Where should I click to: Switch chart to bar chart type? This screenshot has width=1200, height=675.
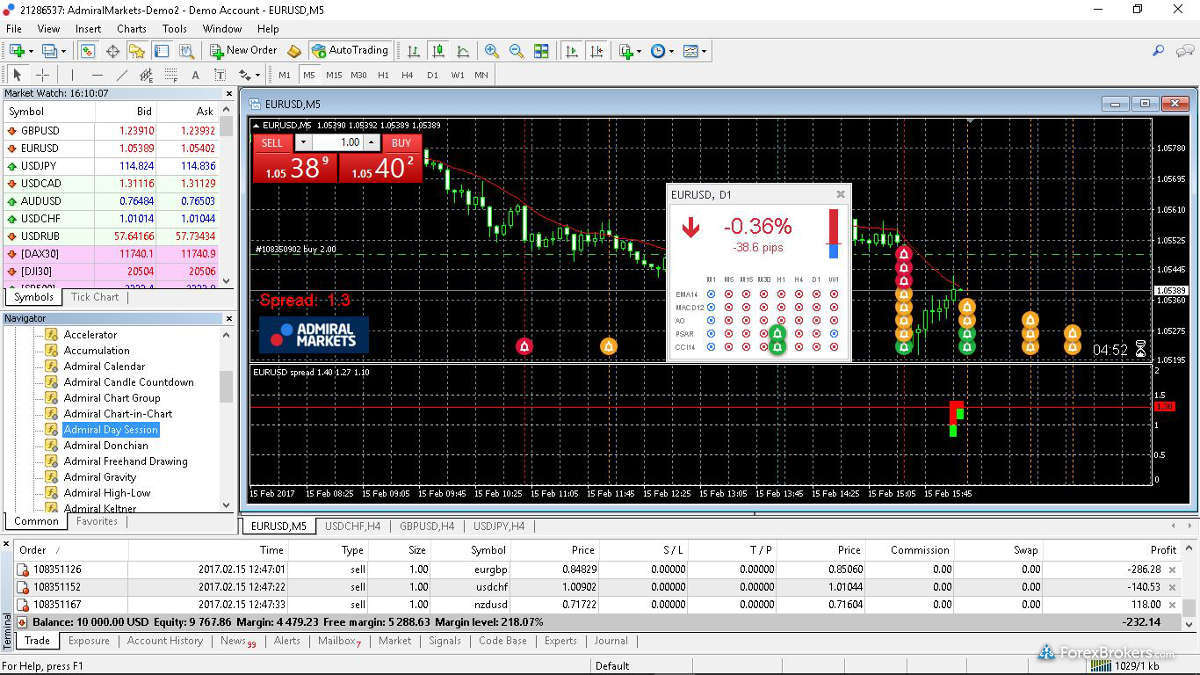413,50
